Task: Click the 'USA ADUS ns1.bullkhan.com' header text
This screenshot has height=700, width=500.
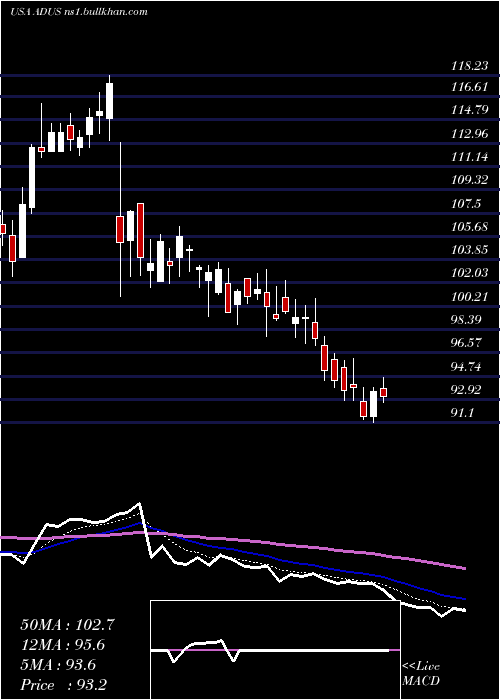Action: [79, 12]
